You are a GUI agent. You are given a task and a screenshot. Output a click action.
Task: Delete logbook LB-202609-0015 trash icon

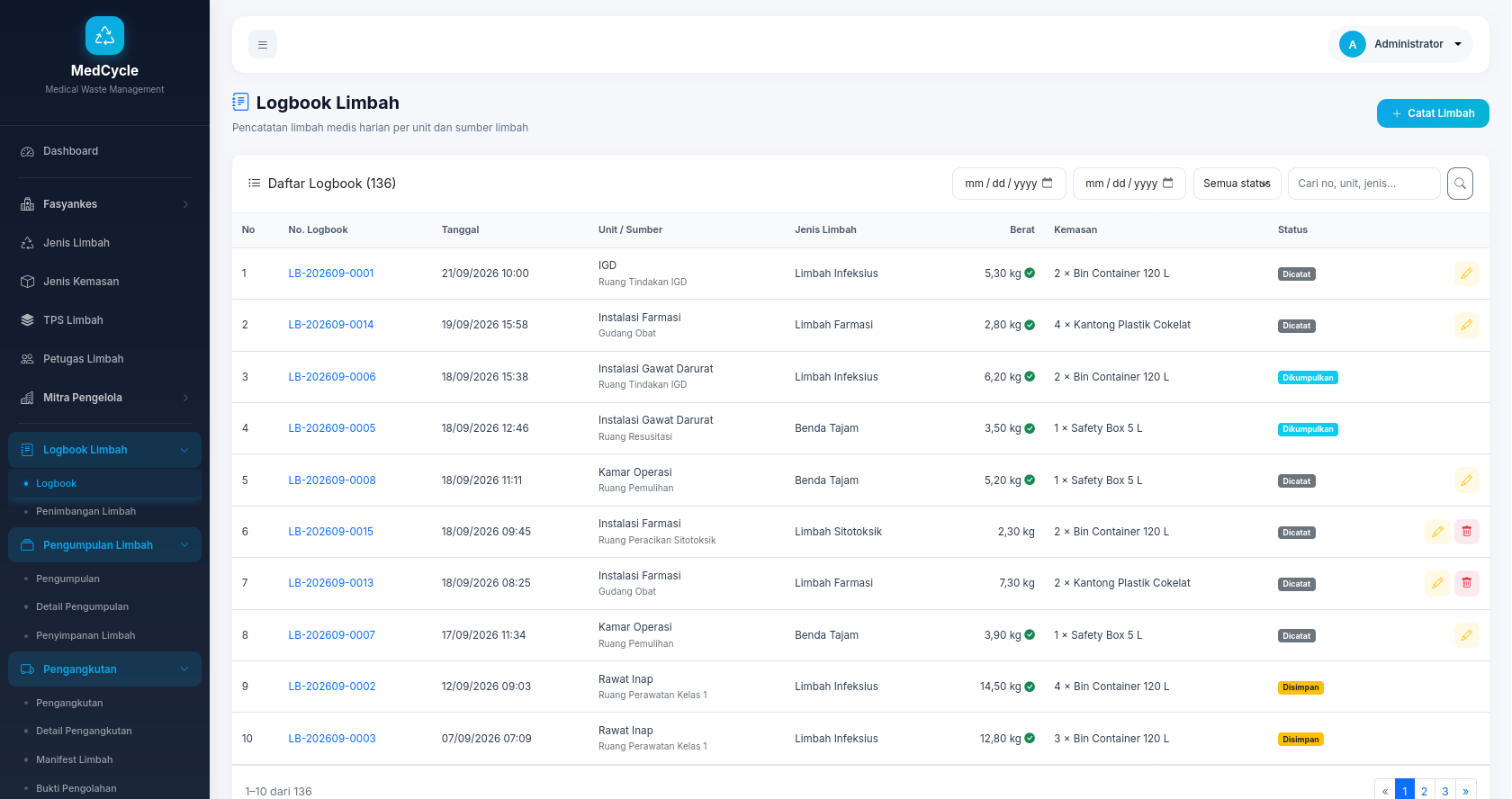pyautogui.click(x=1466, y=532)
